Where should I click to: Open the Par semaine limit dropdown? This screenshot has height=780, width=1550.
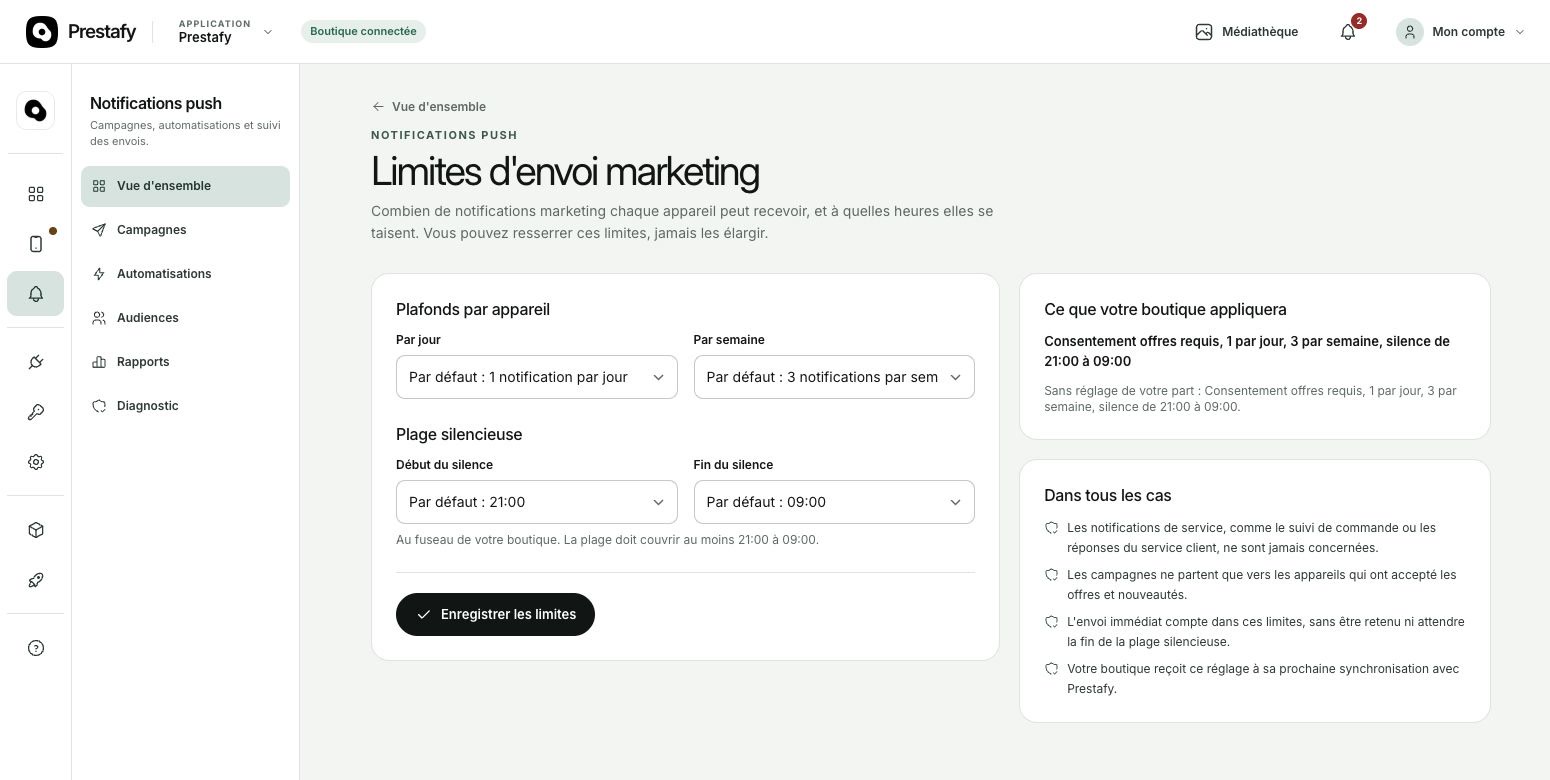[834, 377]
